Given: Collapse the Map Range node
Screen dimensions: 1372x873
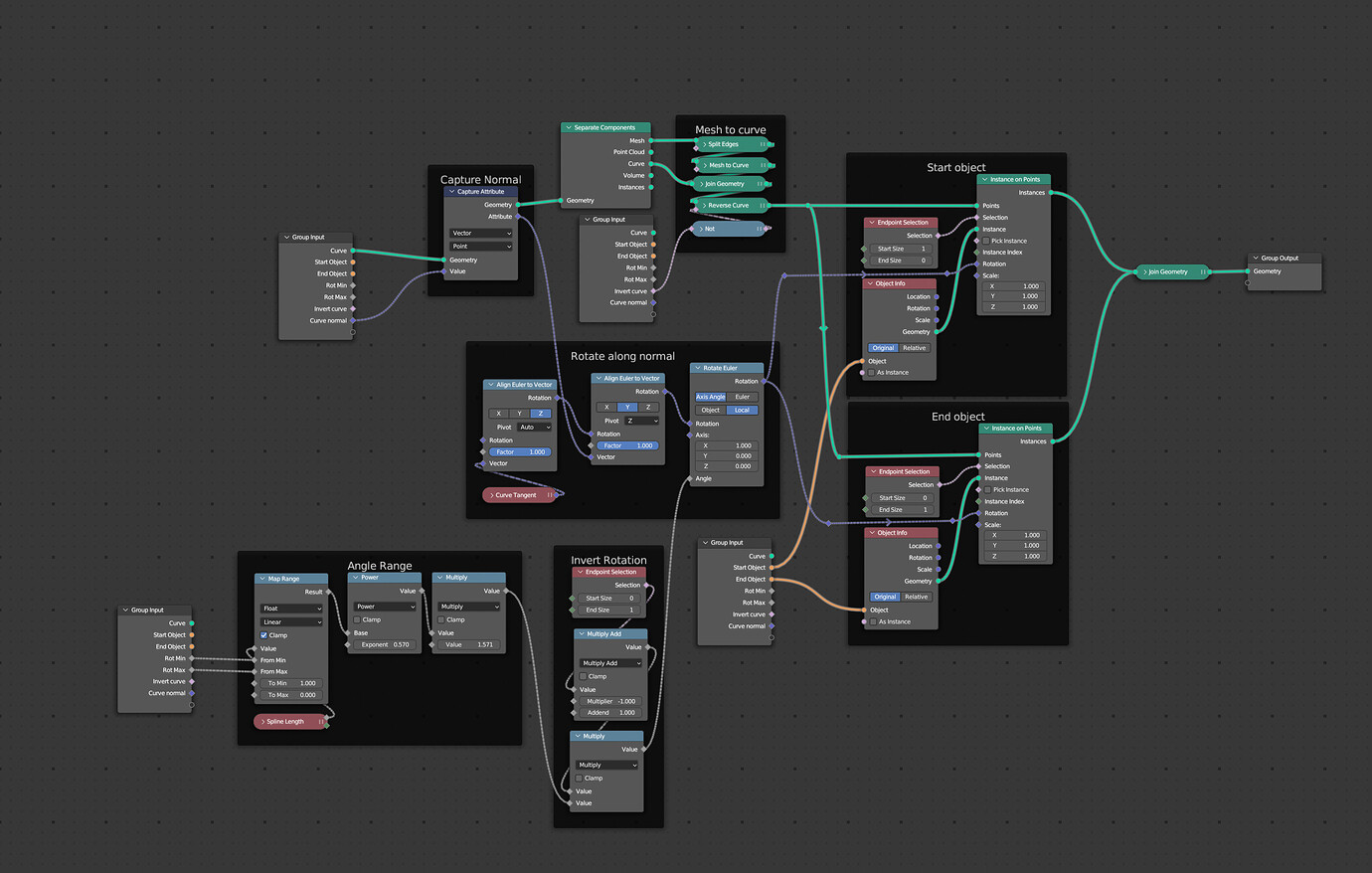Looking at the screenshot, I should pyautogui.click(x=261, y=579).
